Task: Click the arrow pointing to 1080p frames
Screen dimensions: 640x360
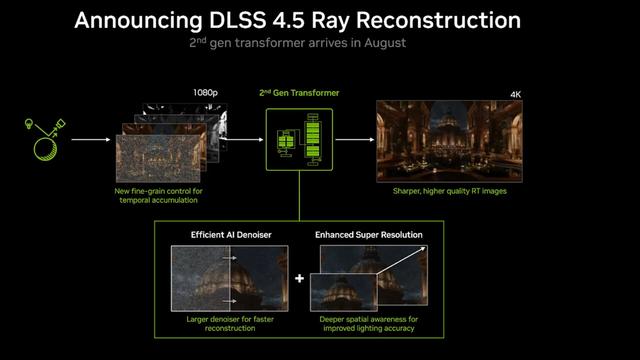Action: pyautogui.click(x=91, y=140)
